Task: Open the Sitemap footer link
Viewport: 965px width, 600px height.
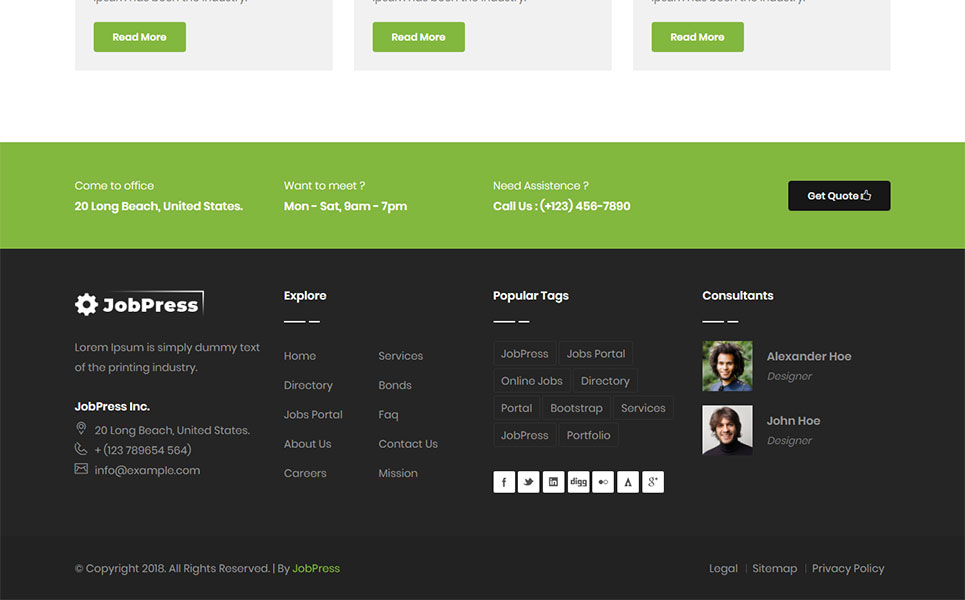Action: tap(774, 569)
